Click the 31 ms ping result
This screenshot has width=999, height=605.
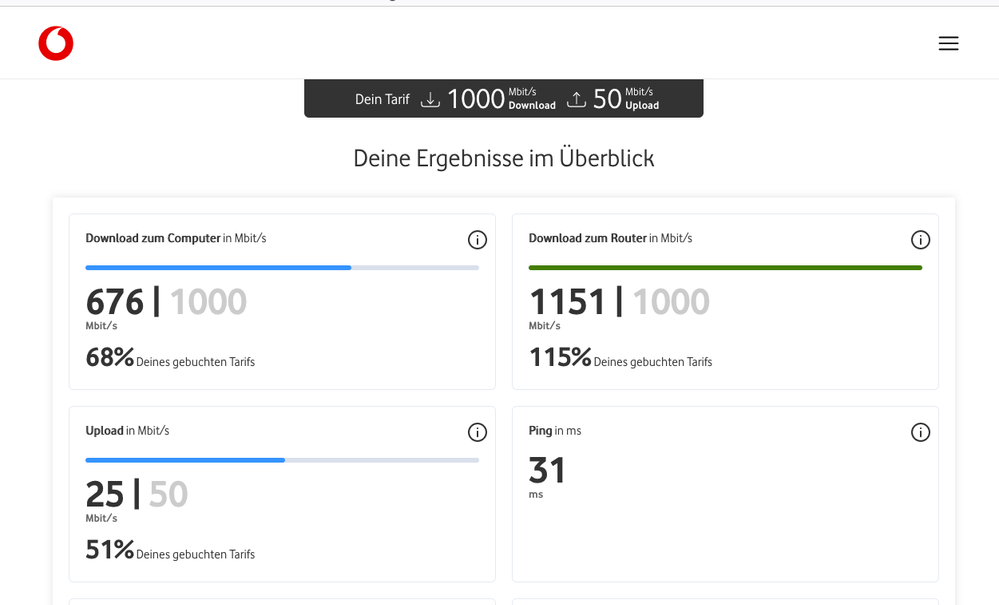pyautogui.click(x=547, y=471)
